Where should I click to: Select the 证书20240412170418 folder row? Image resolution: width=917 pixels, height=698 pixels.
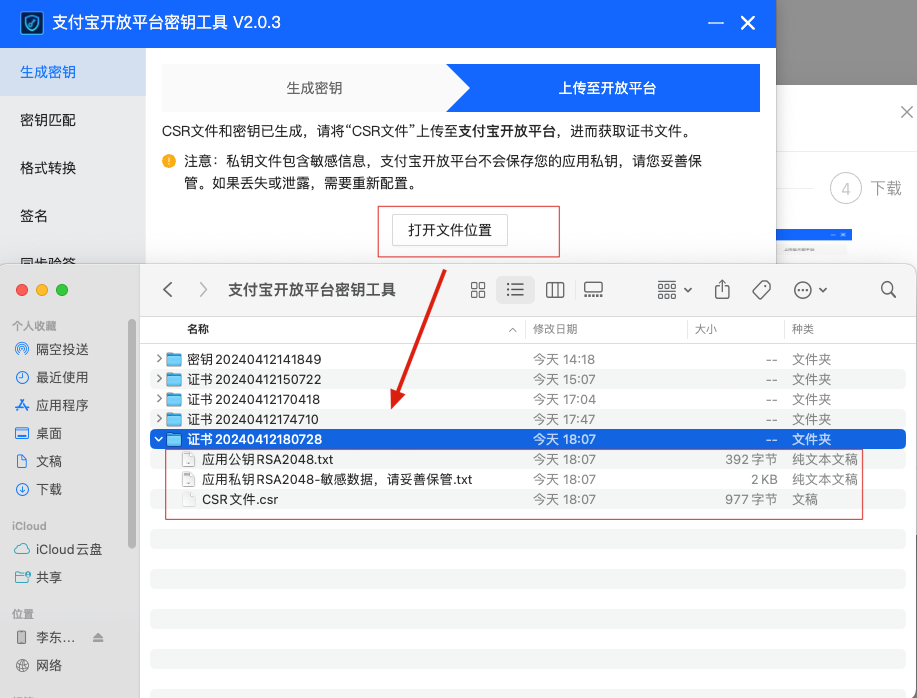coord(528,399)
